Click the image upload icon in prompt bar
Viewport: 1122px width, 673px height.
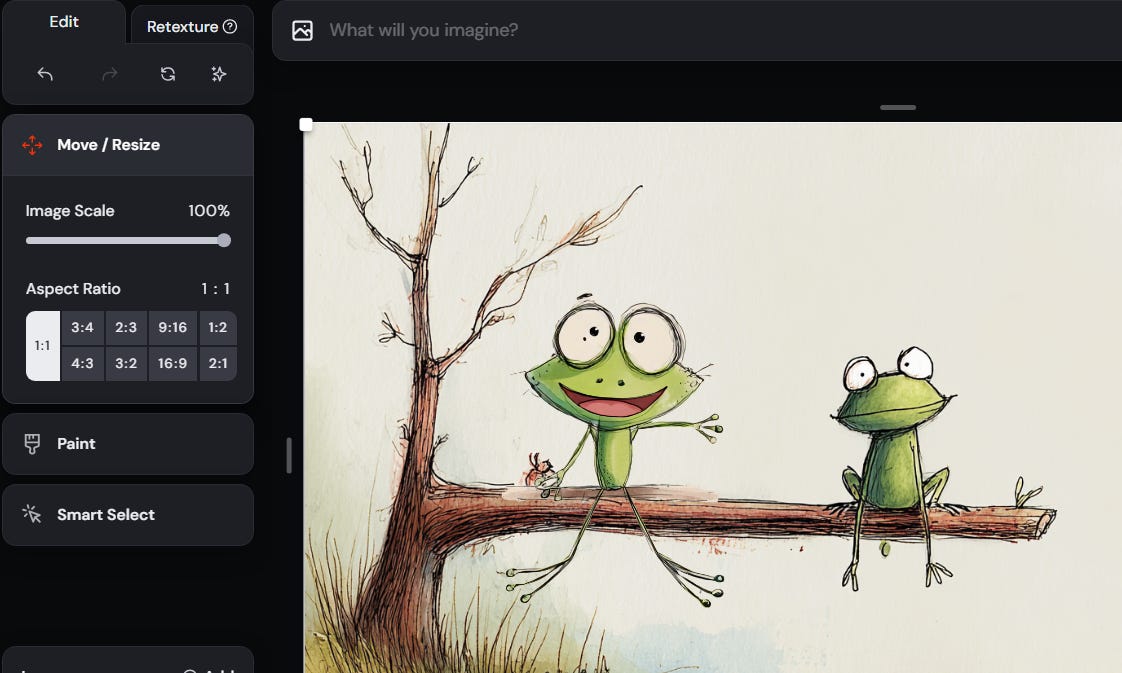pyautogui.click(x=303, y=30)
